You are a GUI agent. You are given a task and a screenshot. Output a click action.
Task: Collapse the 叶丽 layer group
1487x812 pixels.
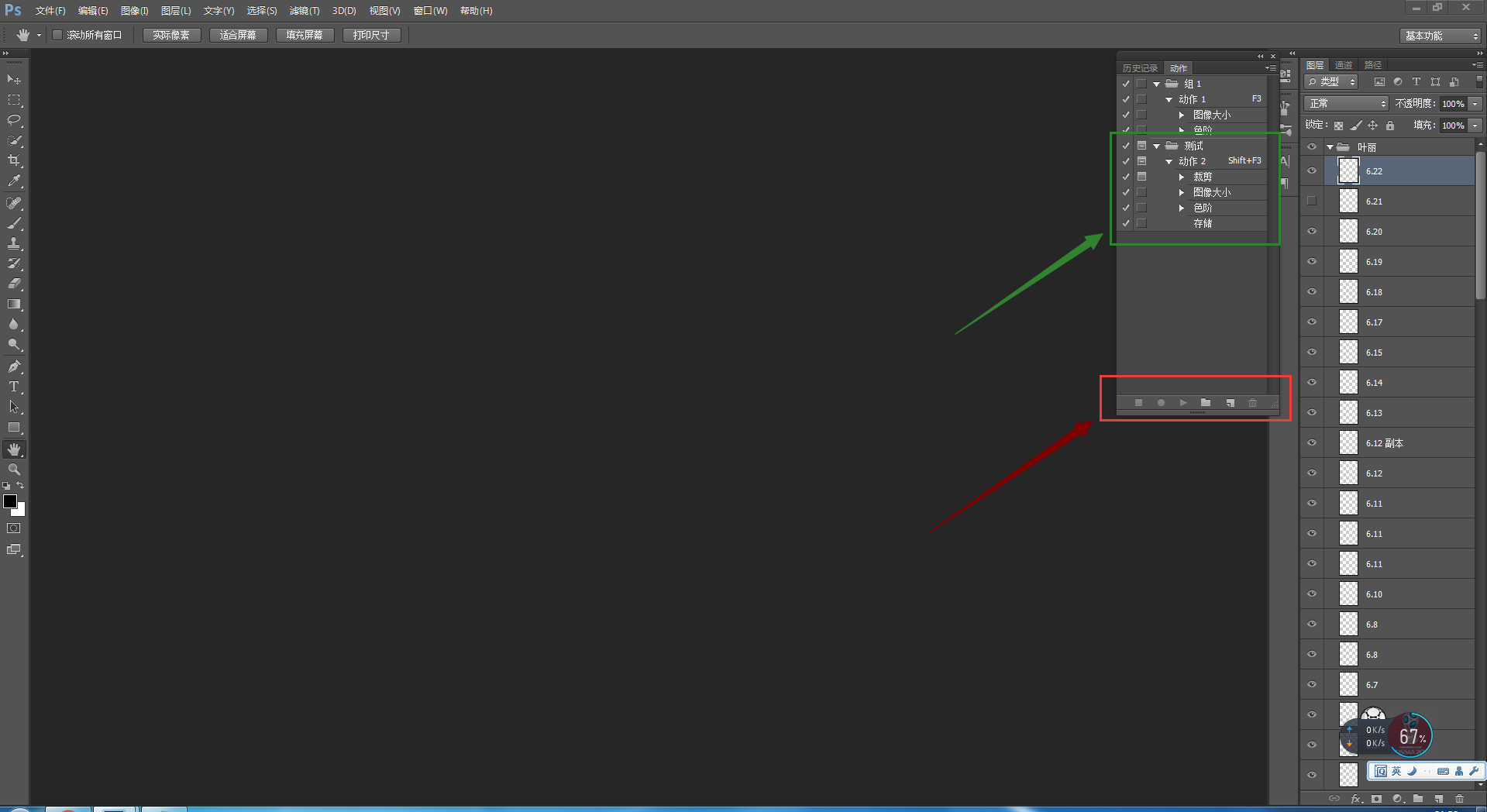[1330, 147]
